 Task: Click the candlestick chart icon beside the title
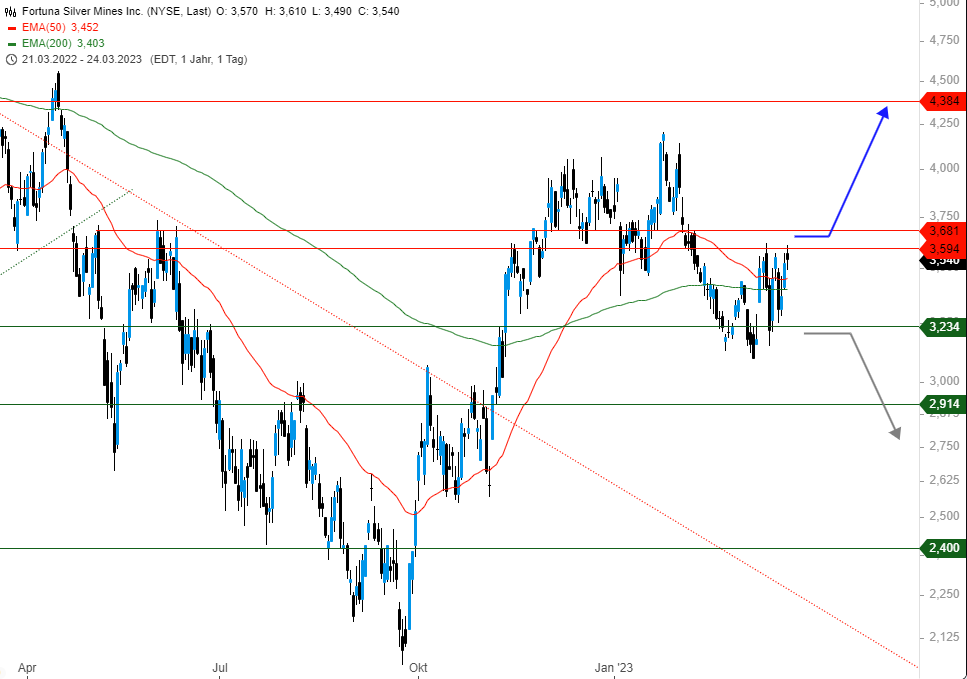tap(11, 11)
